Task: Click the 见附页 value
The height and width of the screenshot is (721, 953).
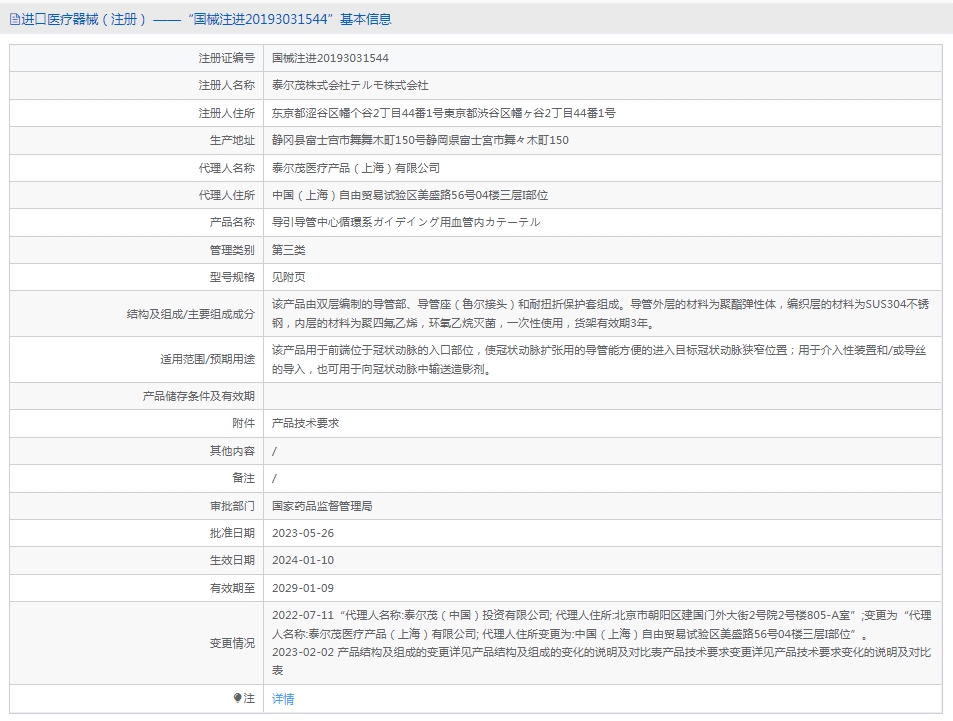Action: tap(289, 277)
